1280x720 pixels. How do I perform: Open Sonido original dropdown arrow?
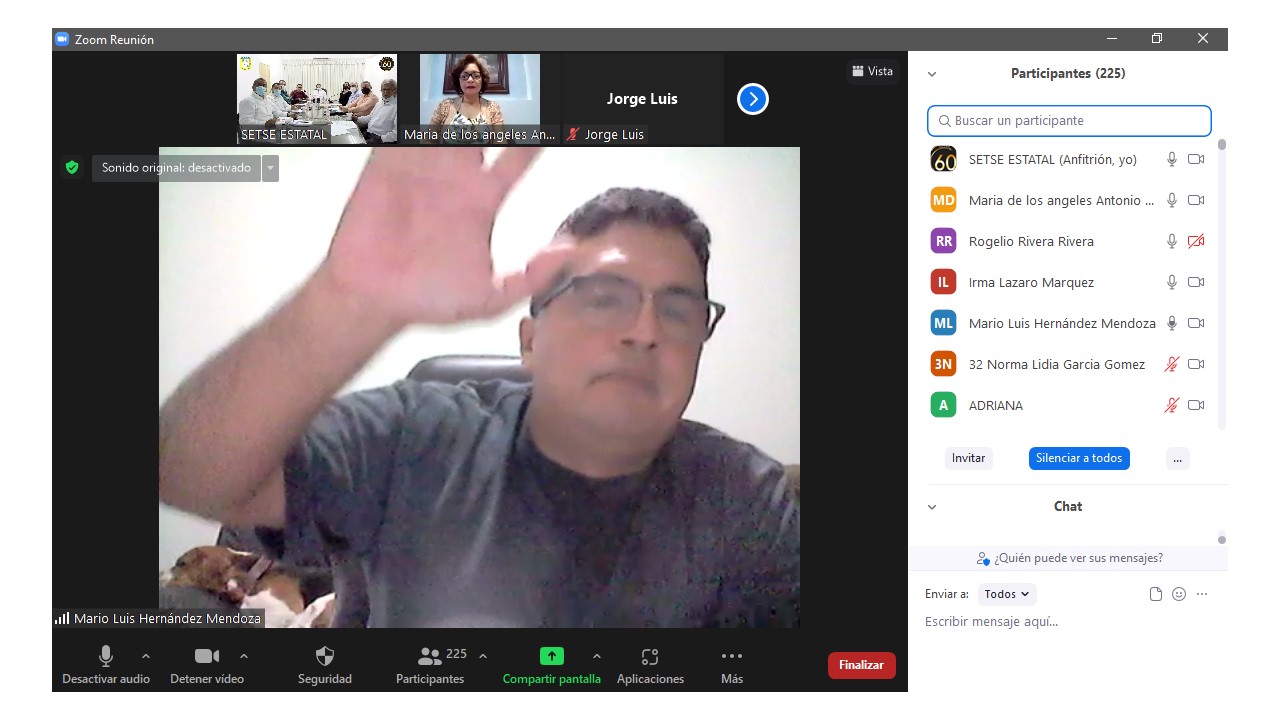[x=270, y=168]
